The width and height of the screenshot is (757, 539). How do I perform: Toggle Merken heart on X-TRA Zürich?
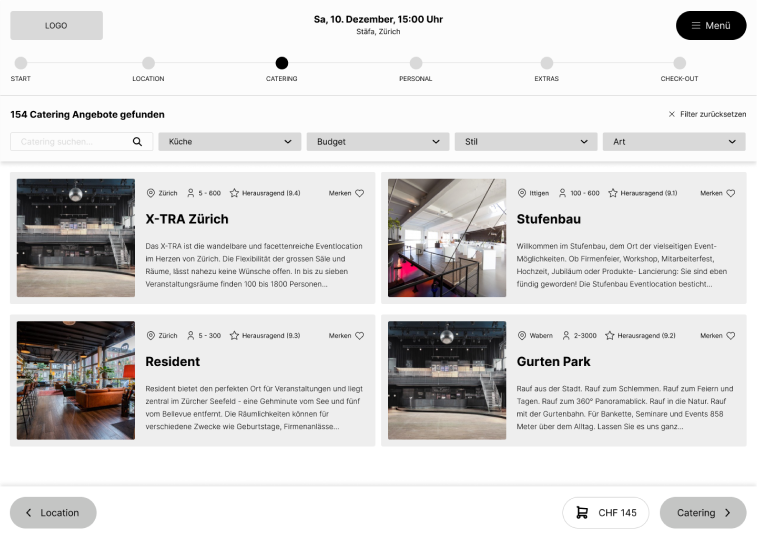(360, 193)
